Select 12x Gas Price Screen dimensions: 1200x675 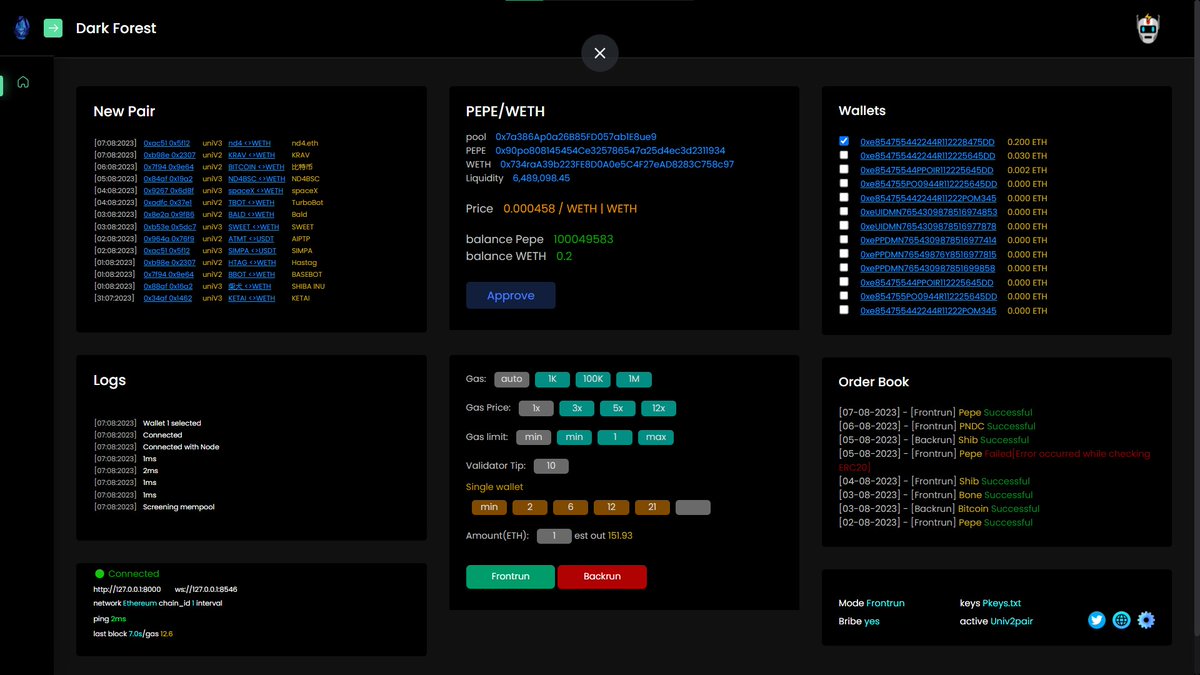point(659,408)
